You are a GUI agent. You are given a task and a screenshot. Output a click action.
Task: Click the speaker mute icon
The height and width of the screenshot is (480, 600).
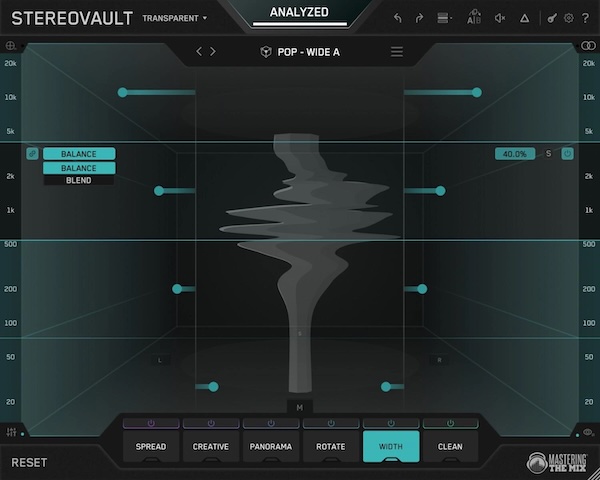coord(500,18)
